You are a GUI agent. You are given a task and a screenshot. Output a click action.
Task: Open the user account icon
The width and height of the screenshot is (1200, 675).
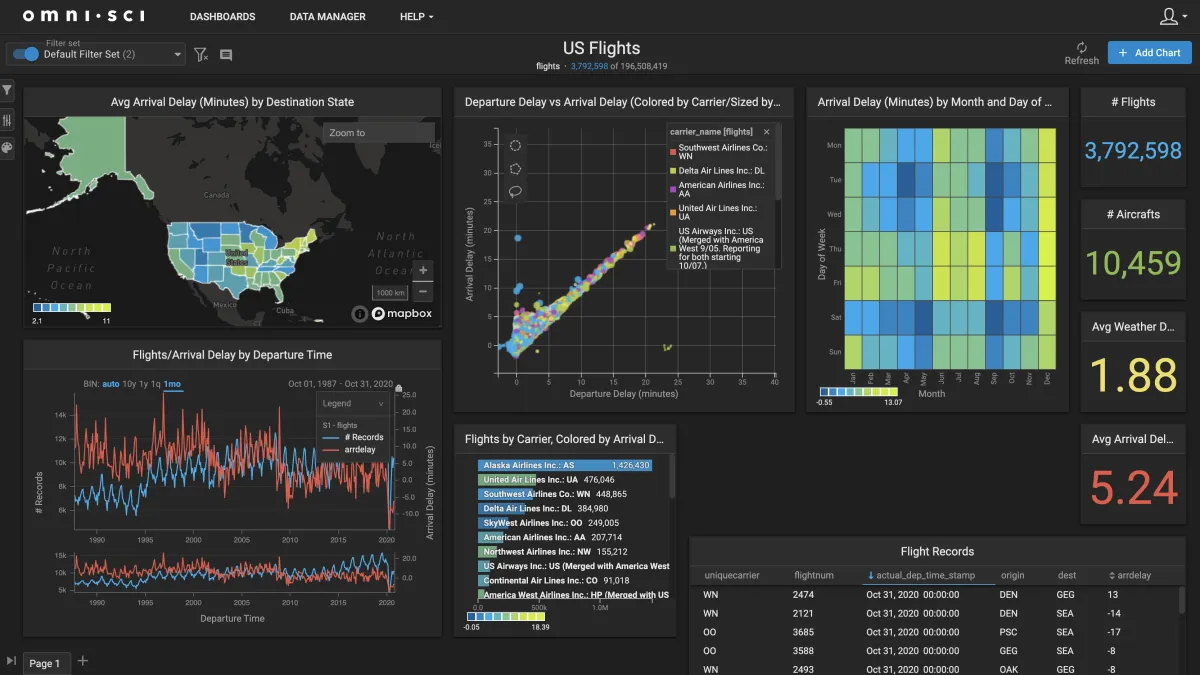click(1170, 16)
